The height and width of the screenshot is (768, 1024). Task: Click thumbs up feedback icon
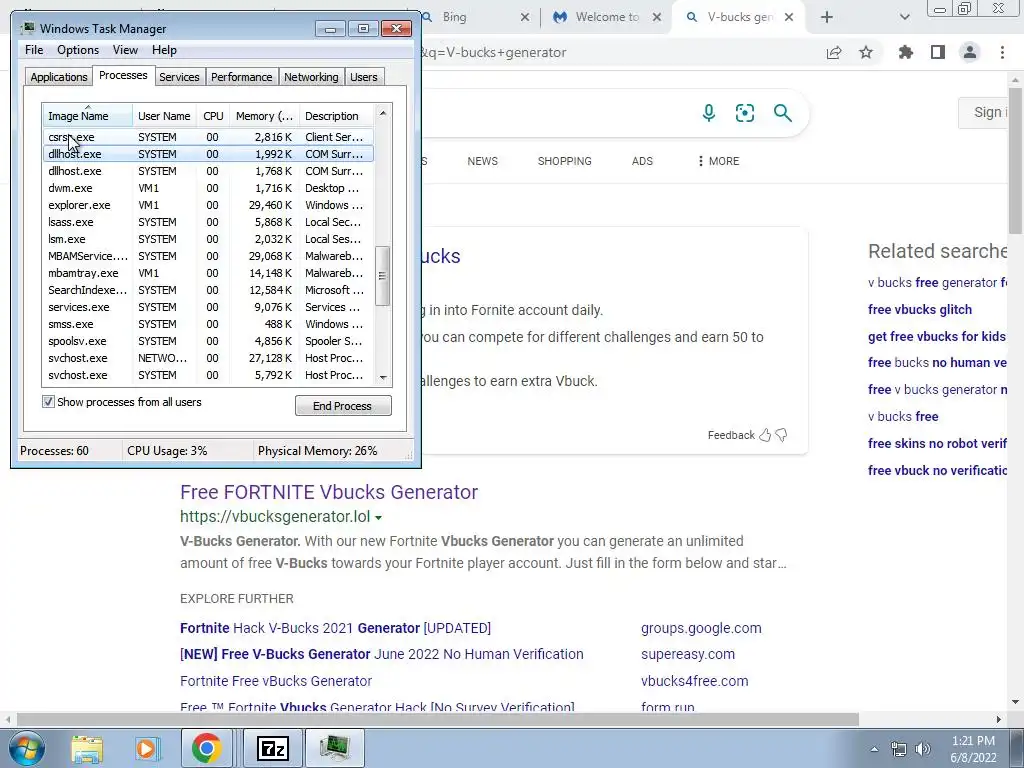(x=765, y=435)
